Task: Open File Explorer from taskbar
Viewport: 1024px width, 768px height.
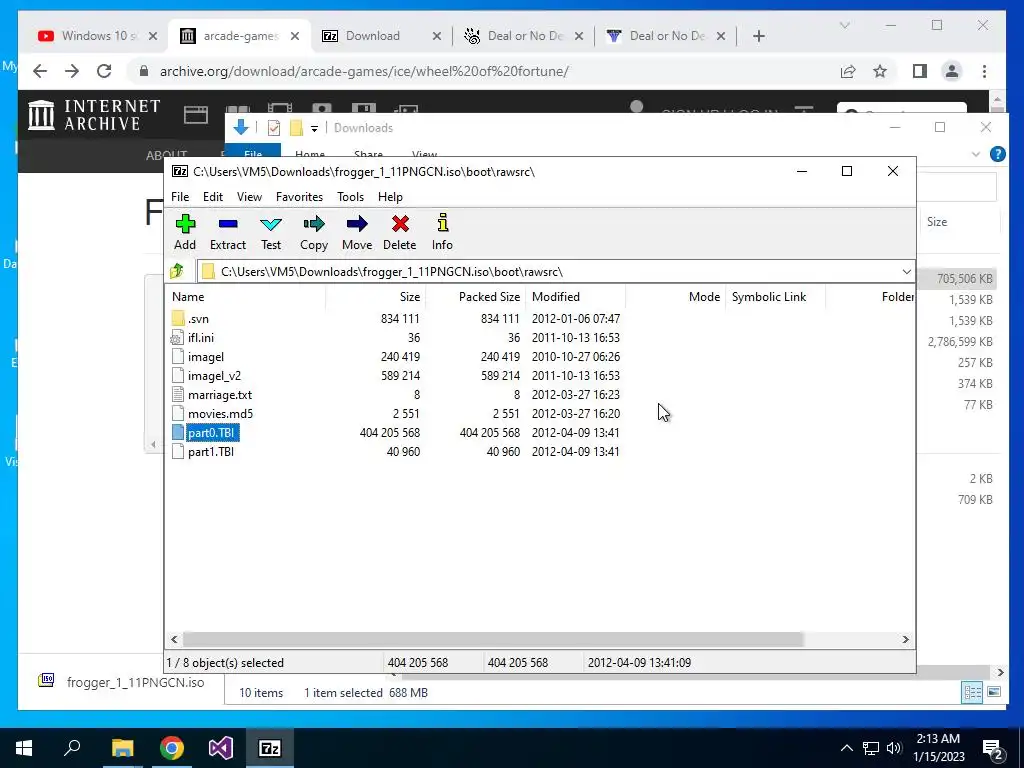Action: [122, 748]
